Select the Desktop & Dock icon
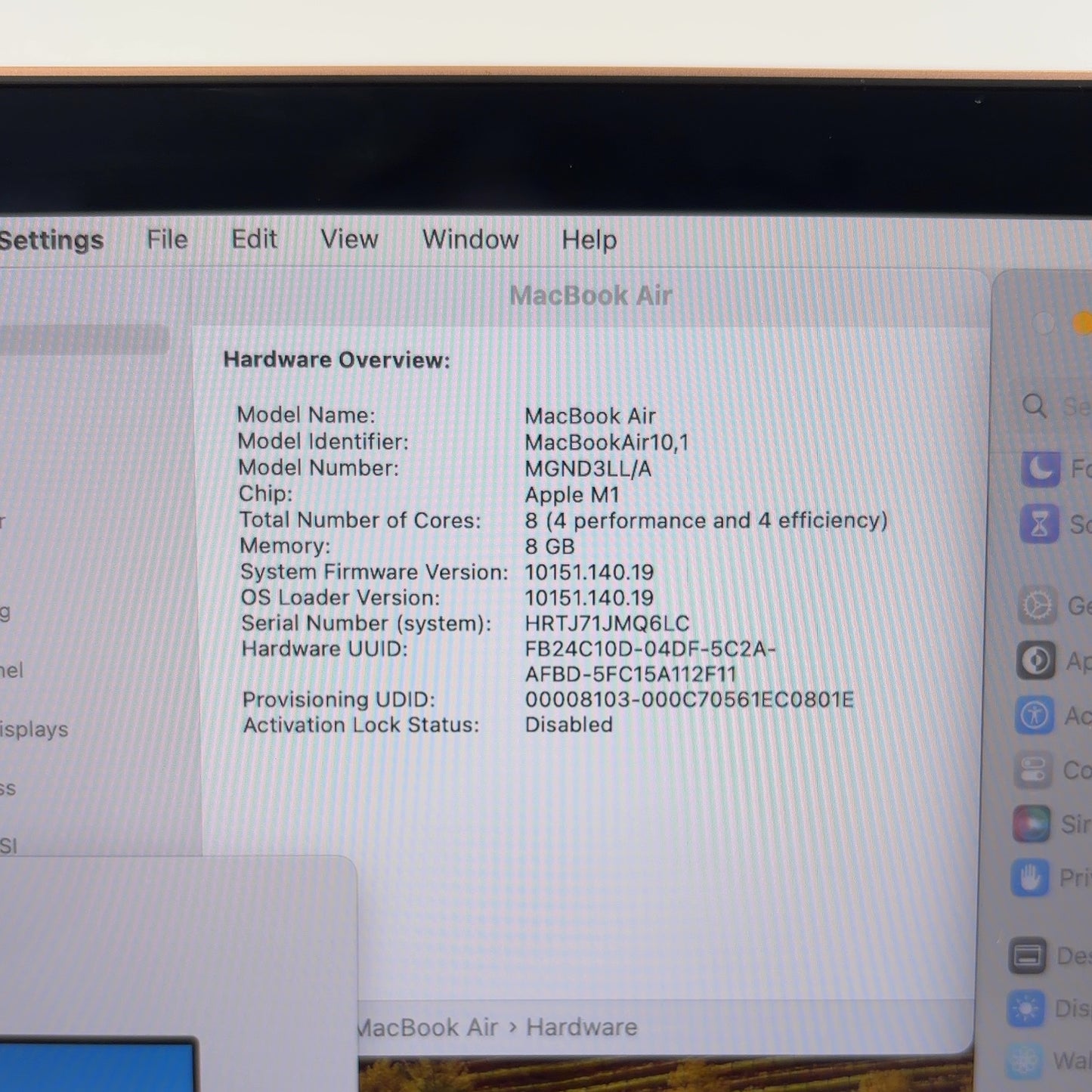The width and height of the screenshot is (1092, 1092). (1028, 956)
